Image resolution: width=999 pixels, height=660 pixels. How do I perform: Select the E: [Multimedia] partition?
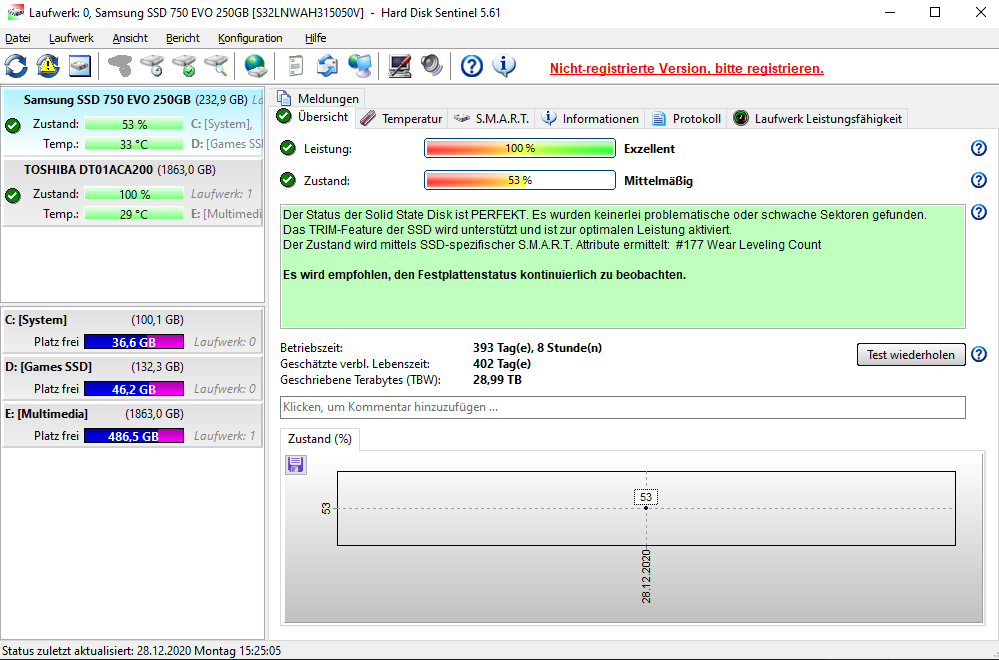(132, 425)
